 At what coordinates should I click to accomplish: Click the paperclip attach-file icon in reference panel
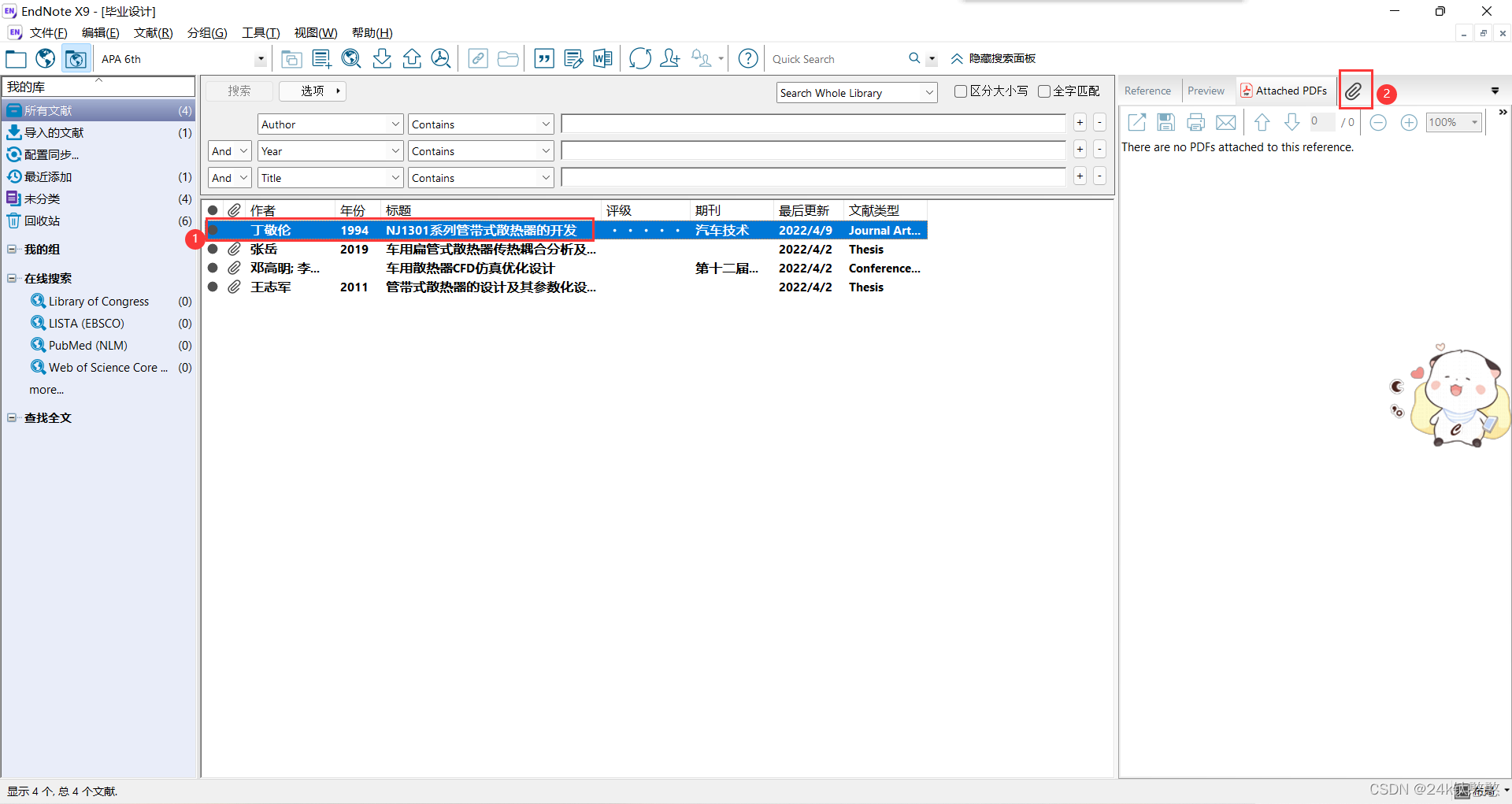point(1353,91)
